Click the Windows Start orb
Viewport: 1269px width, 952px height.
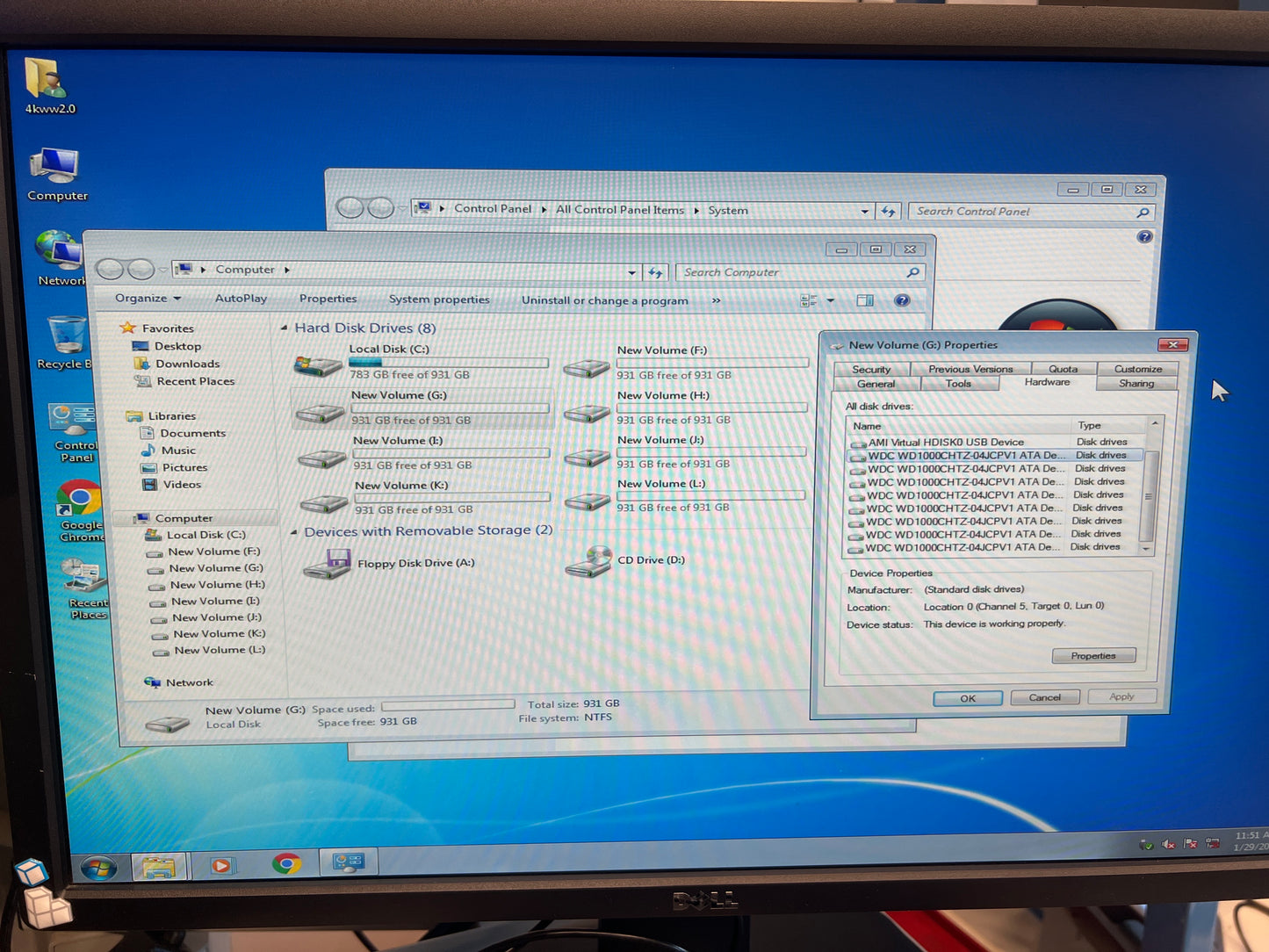pyautogui.click(x=97, y=868)
